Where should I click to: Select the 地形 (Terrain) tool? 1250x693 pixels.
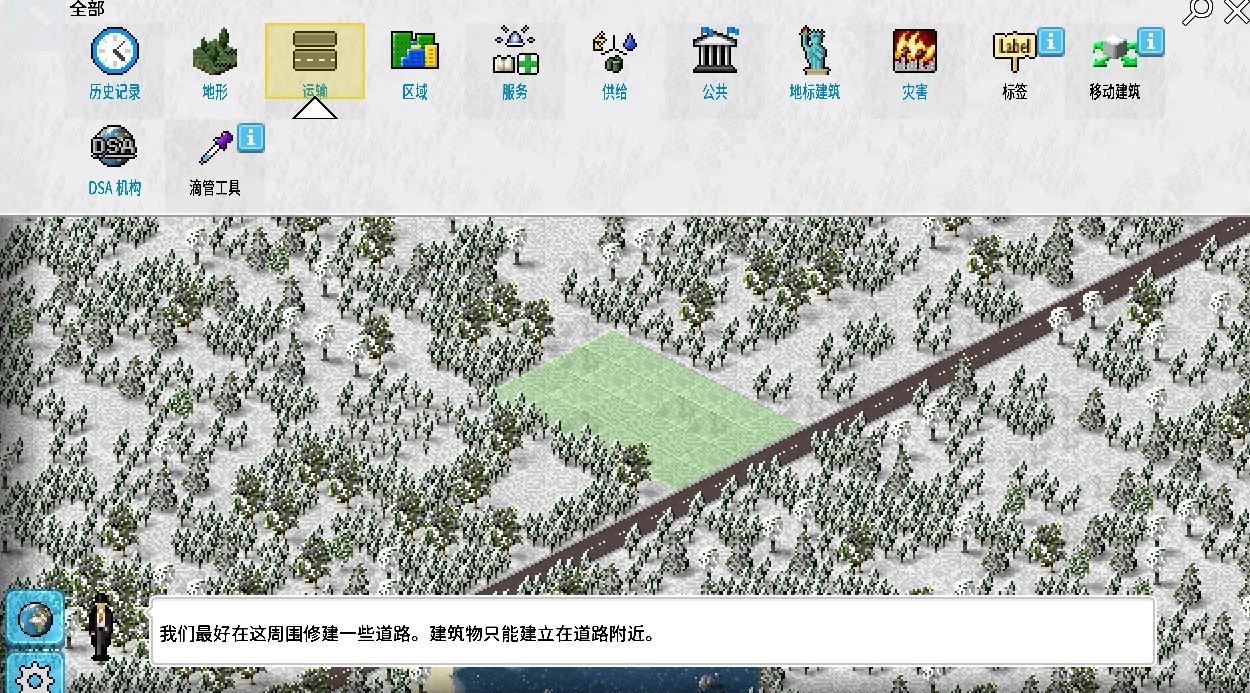tap(214, 53)
